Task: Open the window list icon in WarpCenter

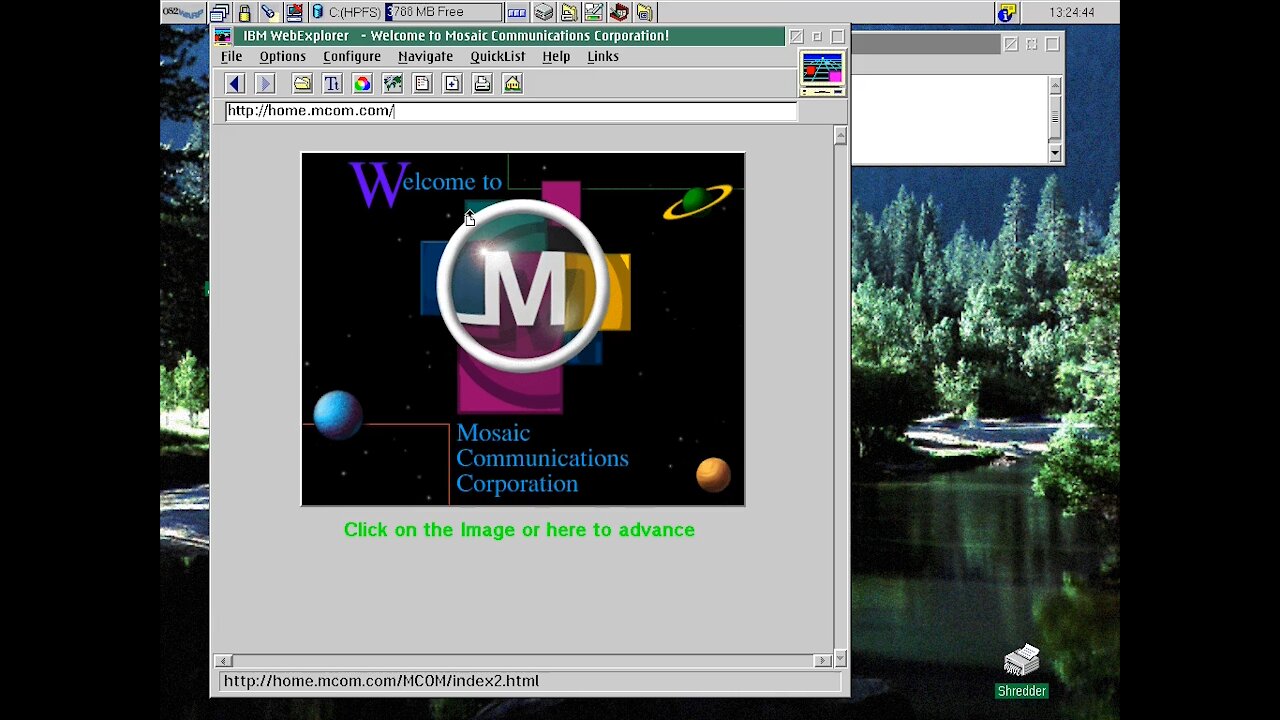Action: (220, 13)
